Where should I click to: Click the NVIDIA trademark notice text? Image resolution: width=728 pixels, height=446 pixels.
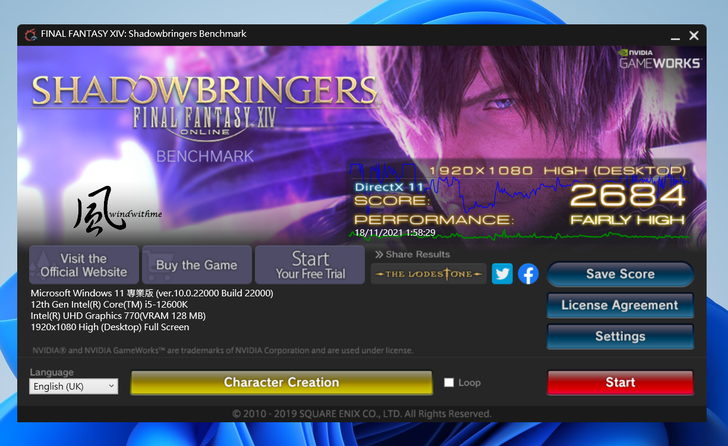(222, 350)
